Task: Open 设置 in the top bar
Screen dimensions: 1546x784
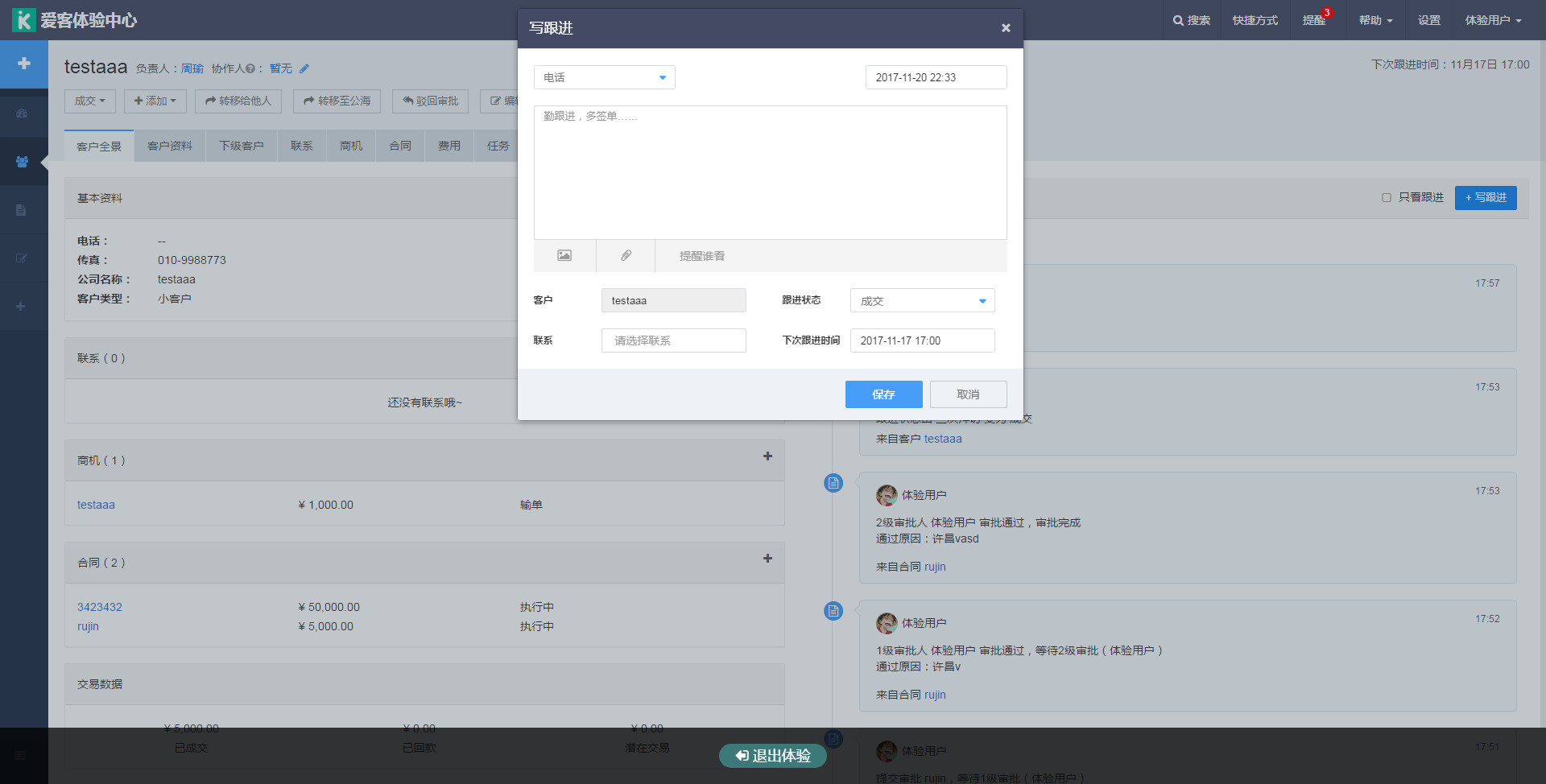Action: click(x=1429, y=20)
